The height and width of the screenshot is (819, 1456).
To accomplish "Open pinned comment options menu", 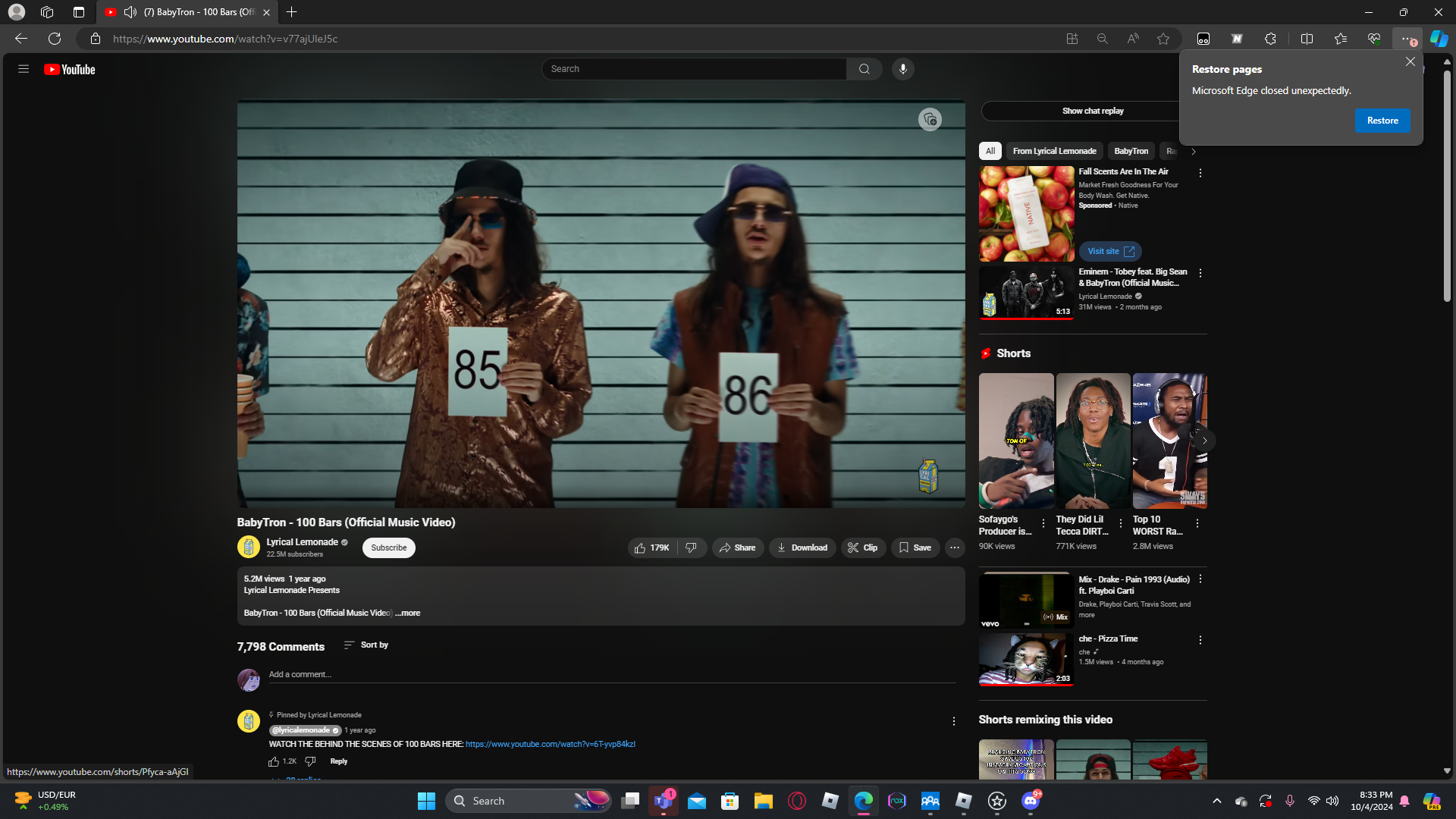I will (x=954, y=721).
